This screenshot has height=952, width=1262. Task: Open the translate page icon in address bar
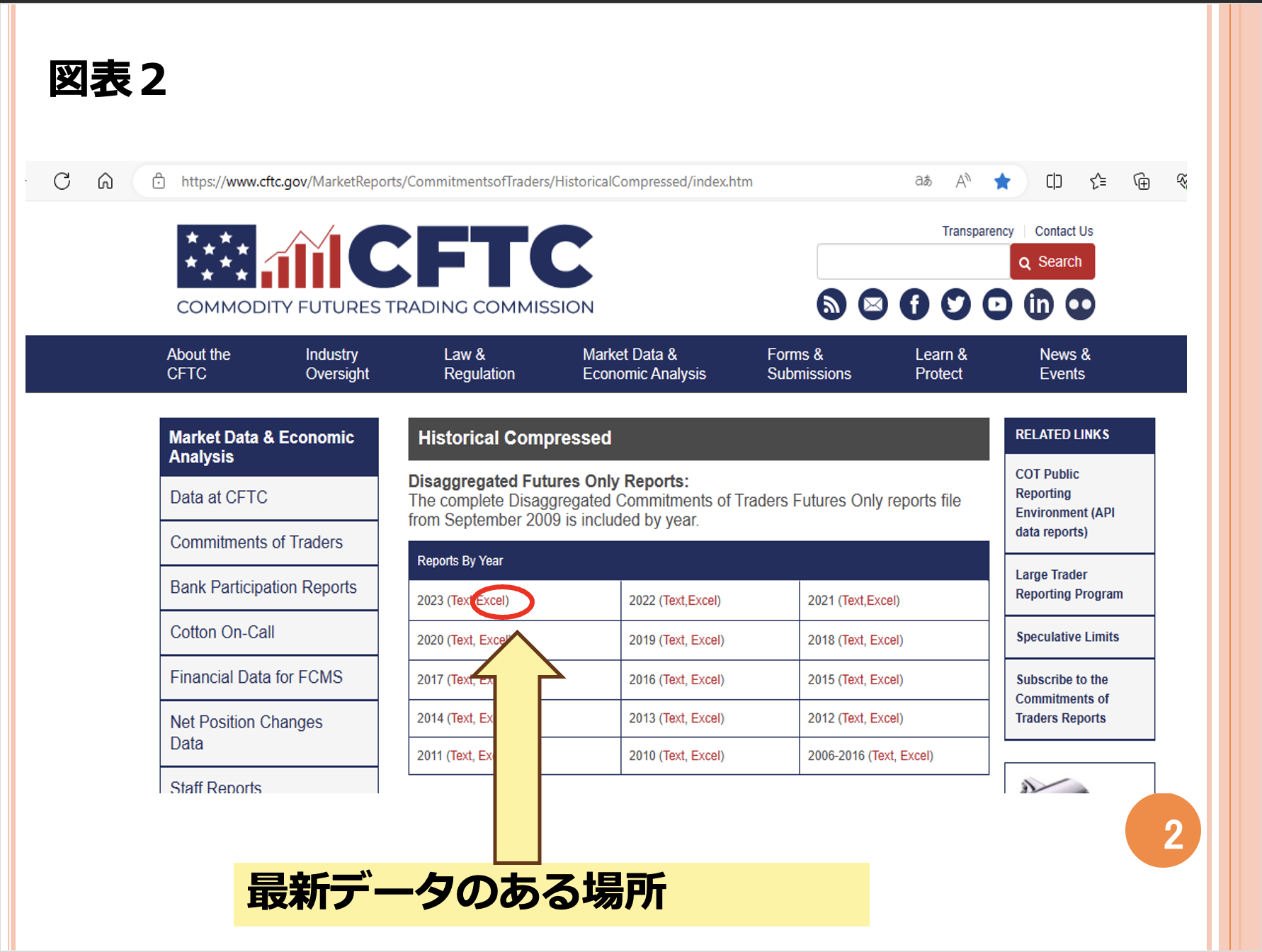pos(923,181)
